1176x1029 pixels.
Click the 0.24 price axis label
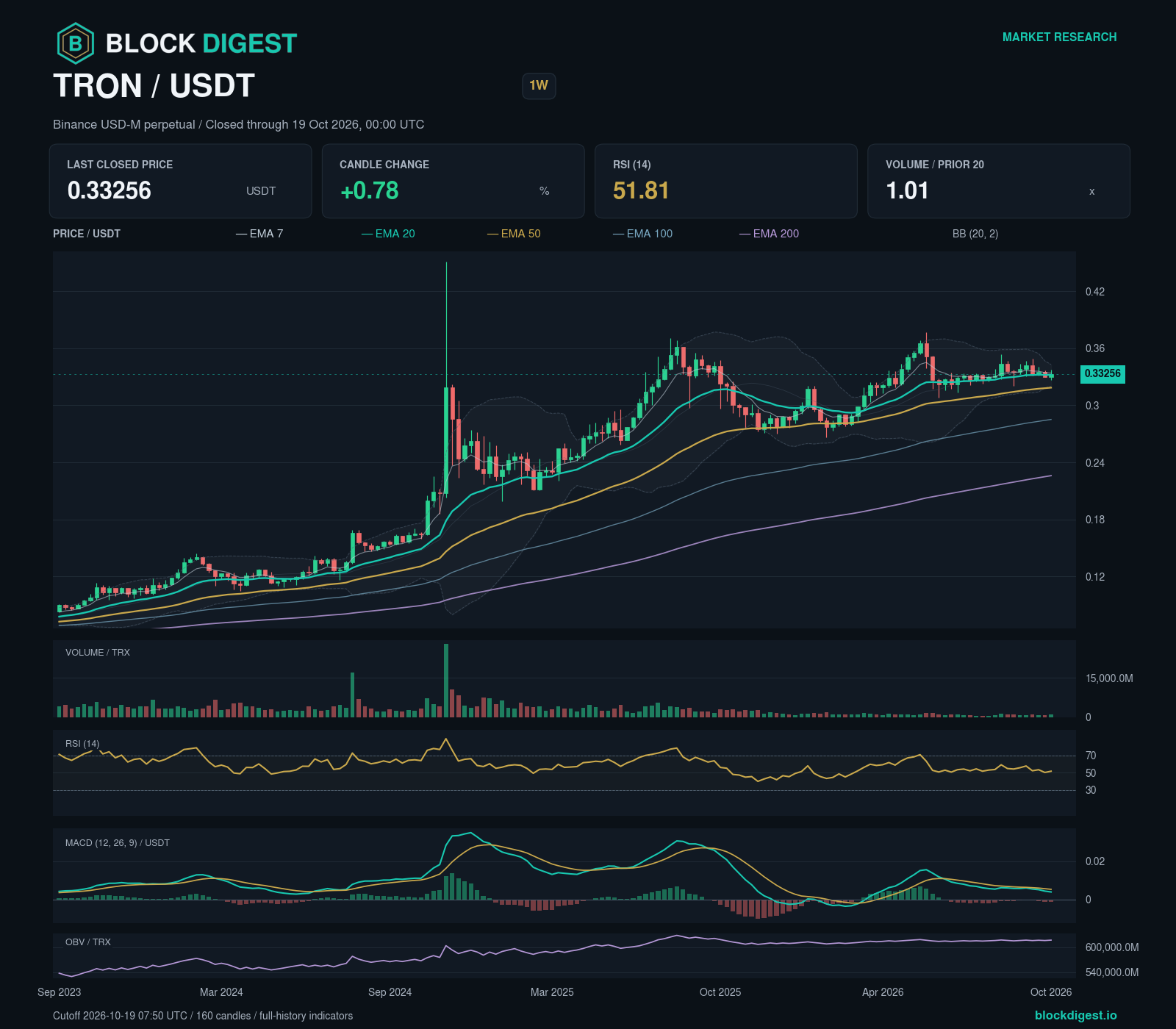coord(1095,463)
